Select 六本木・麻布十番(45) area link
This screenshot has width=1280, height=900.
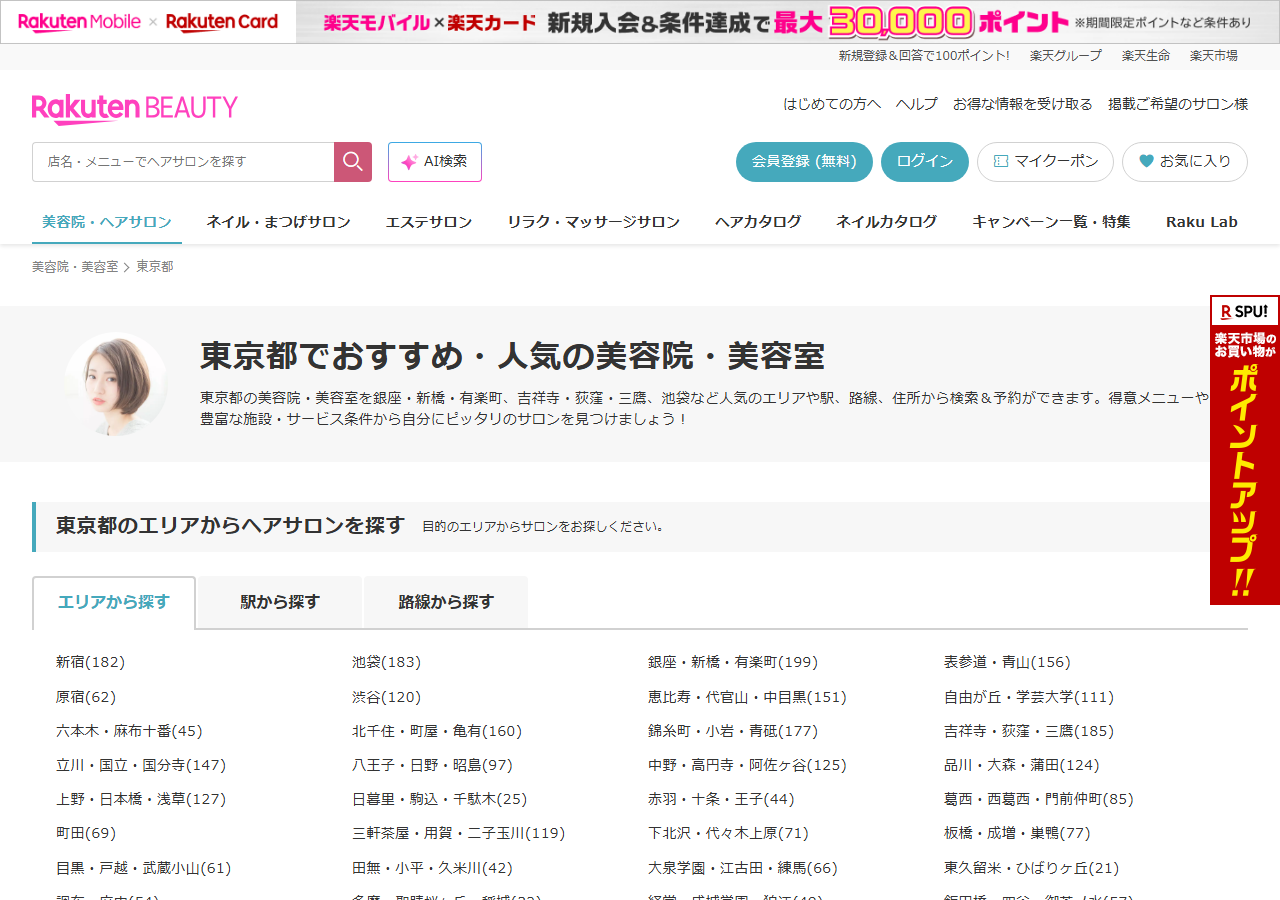[x=129, y=731]
